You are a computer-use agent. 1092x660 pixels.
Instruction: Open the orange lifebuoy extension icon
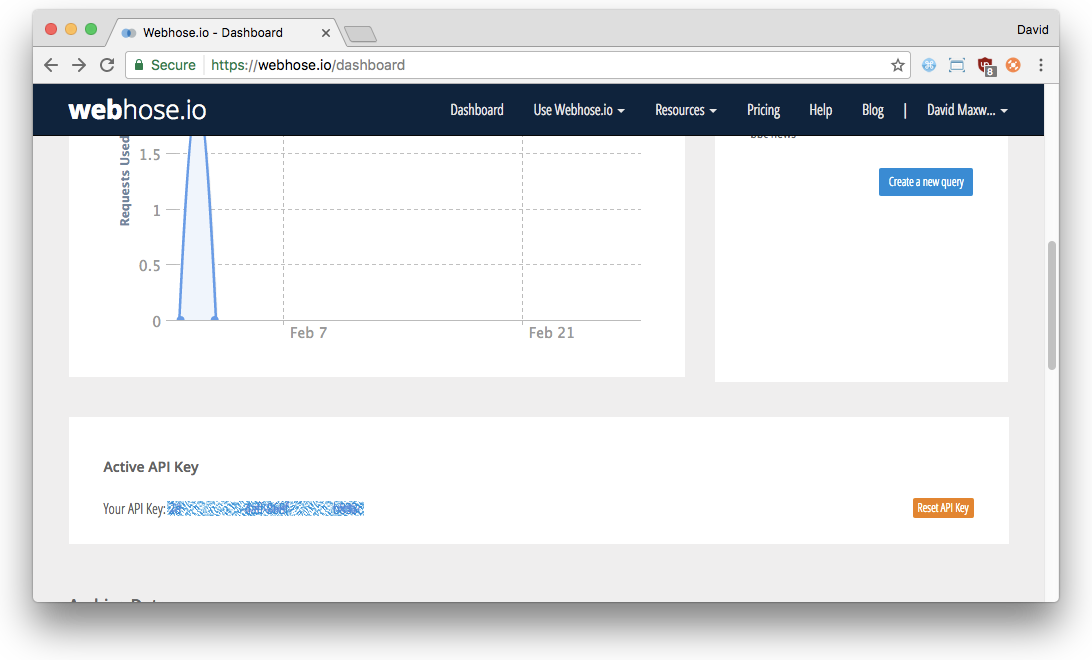tap(1013, 65)
